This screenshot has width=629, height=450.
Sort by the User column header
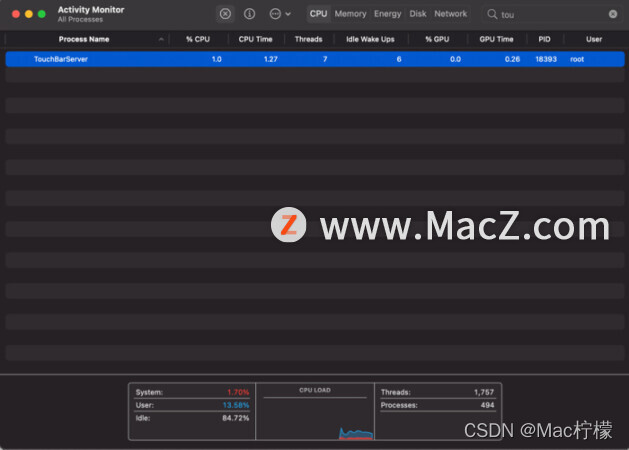pos(594,39)
